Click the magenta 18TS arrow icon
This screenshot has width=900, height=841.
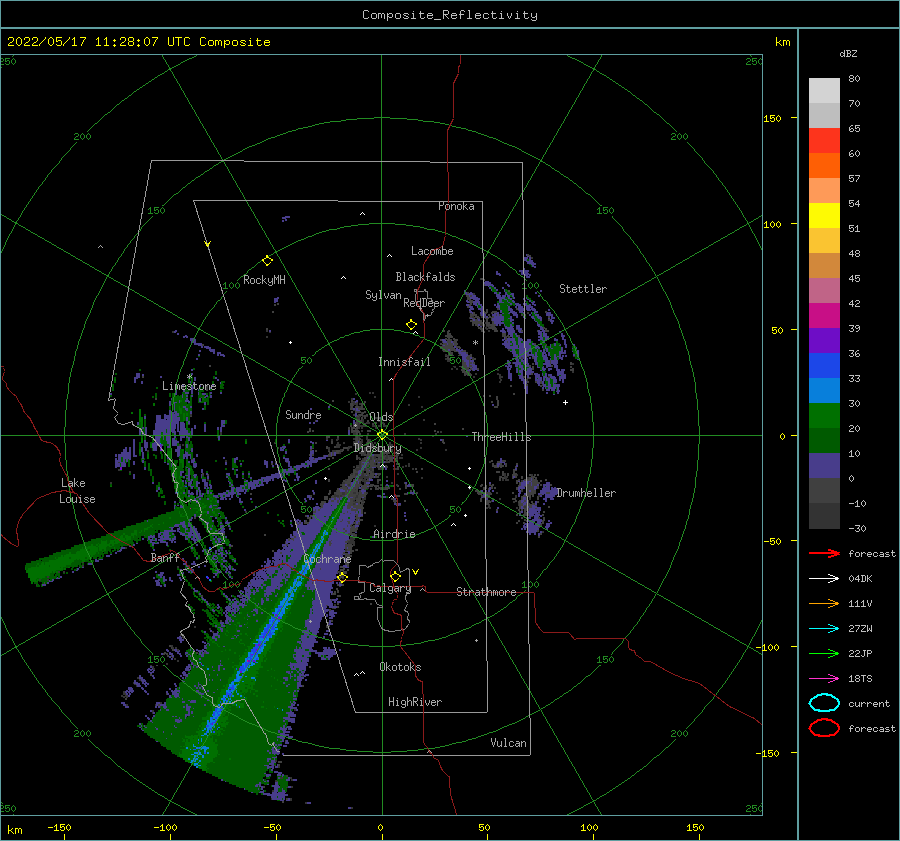(824, 679)
